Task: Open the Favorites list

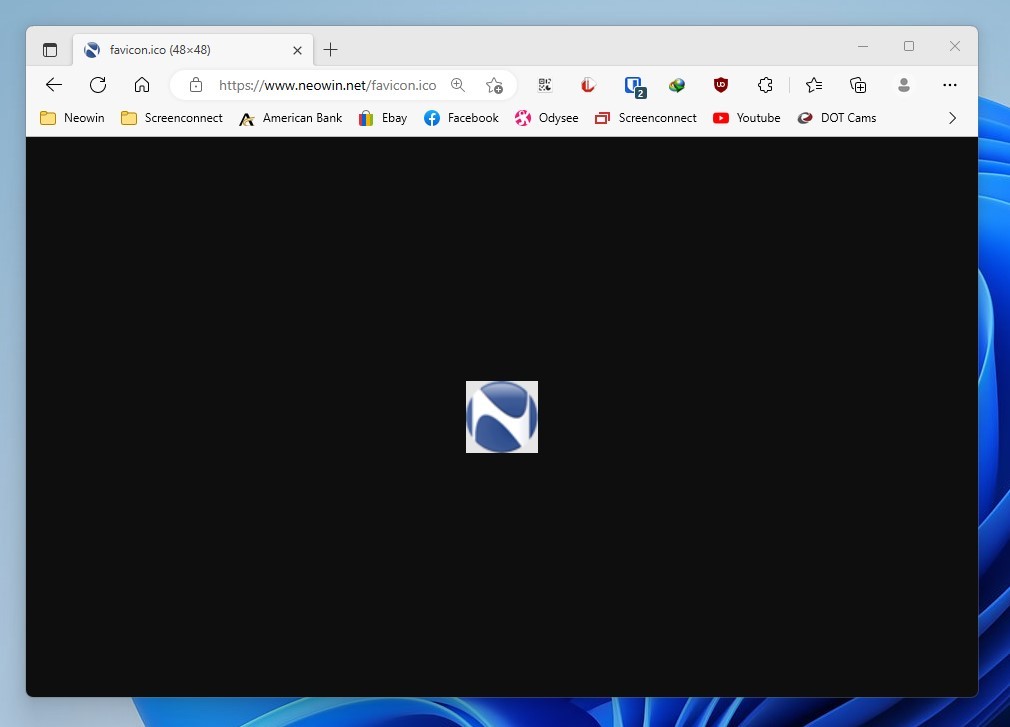Action: tap(814, 85)
